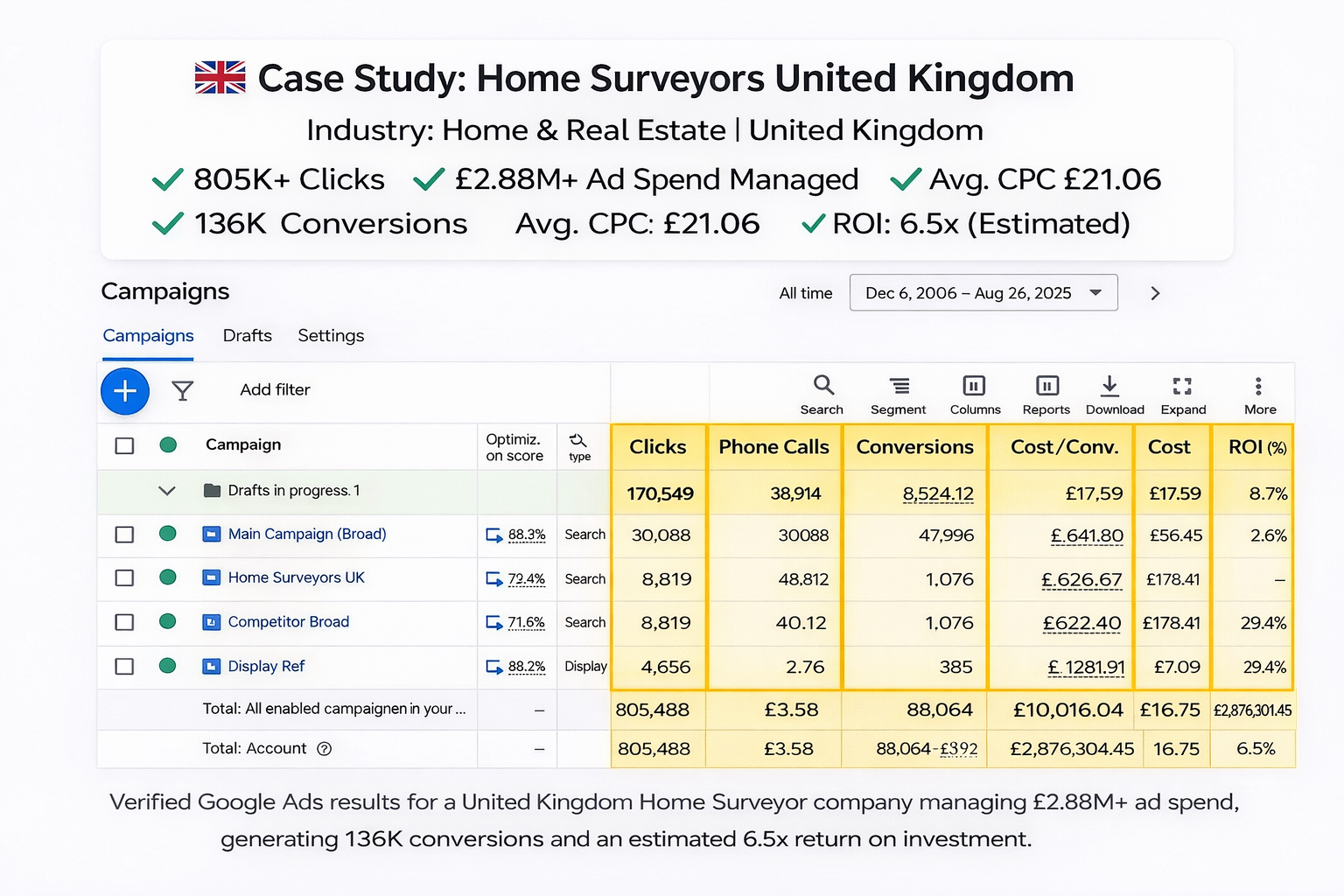Screen dimensions: 1344x896
Task: Open the Home Surveyors UK campaign
Action: click(296, 578)
